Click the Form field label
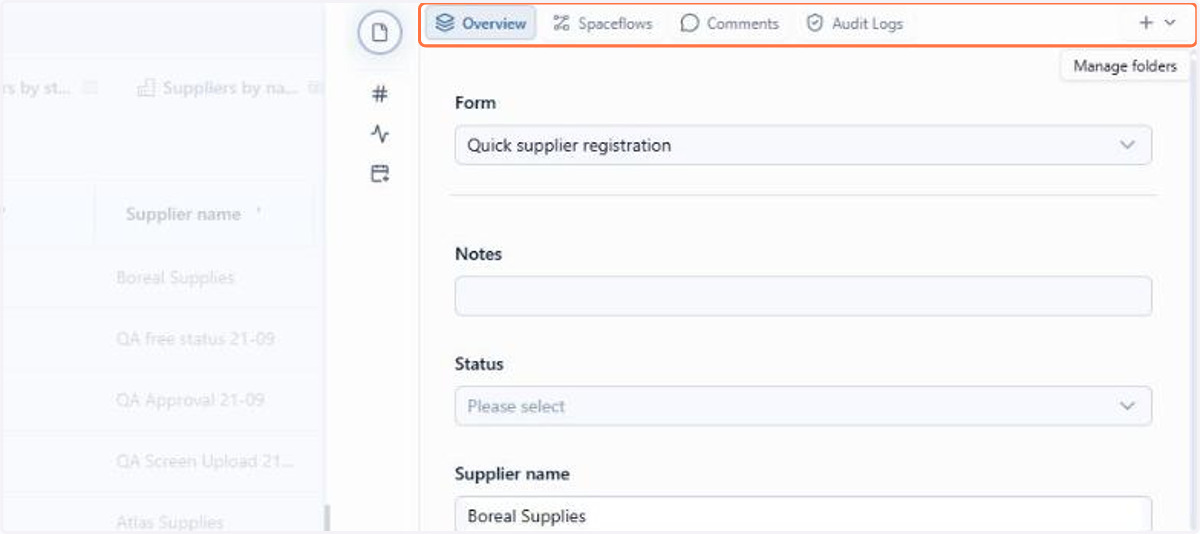This screenshot has width=1200, height=534. pos(475,103)
